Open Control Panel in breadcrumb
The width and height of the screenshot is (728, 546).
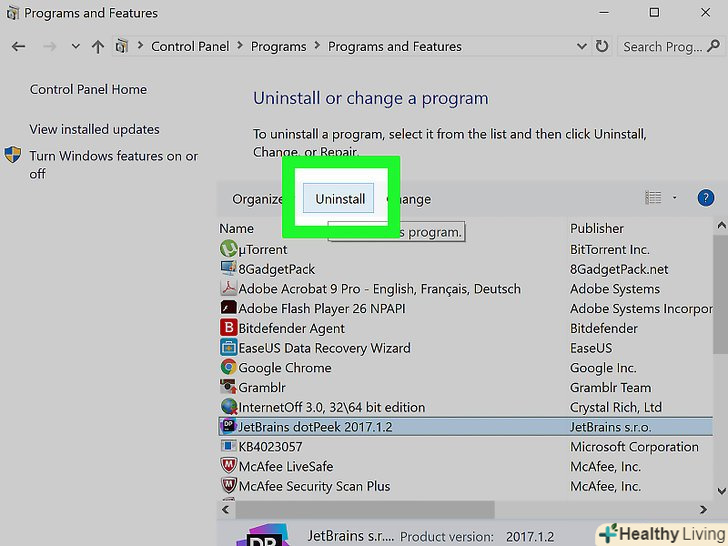coord(190,46)
